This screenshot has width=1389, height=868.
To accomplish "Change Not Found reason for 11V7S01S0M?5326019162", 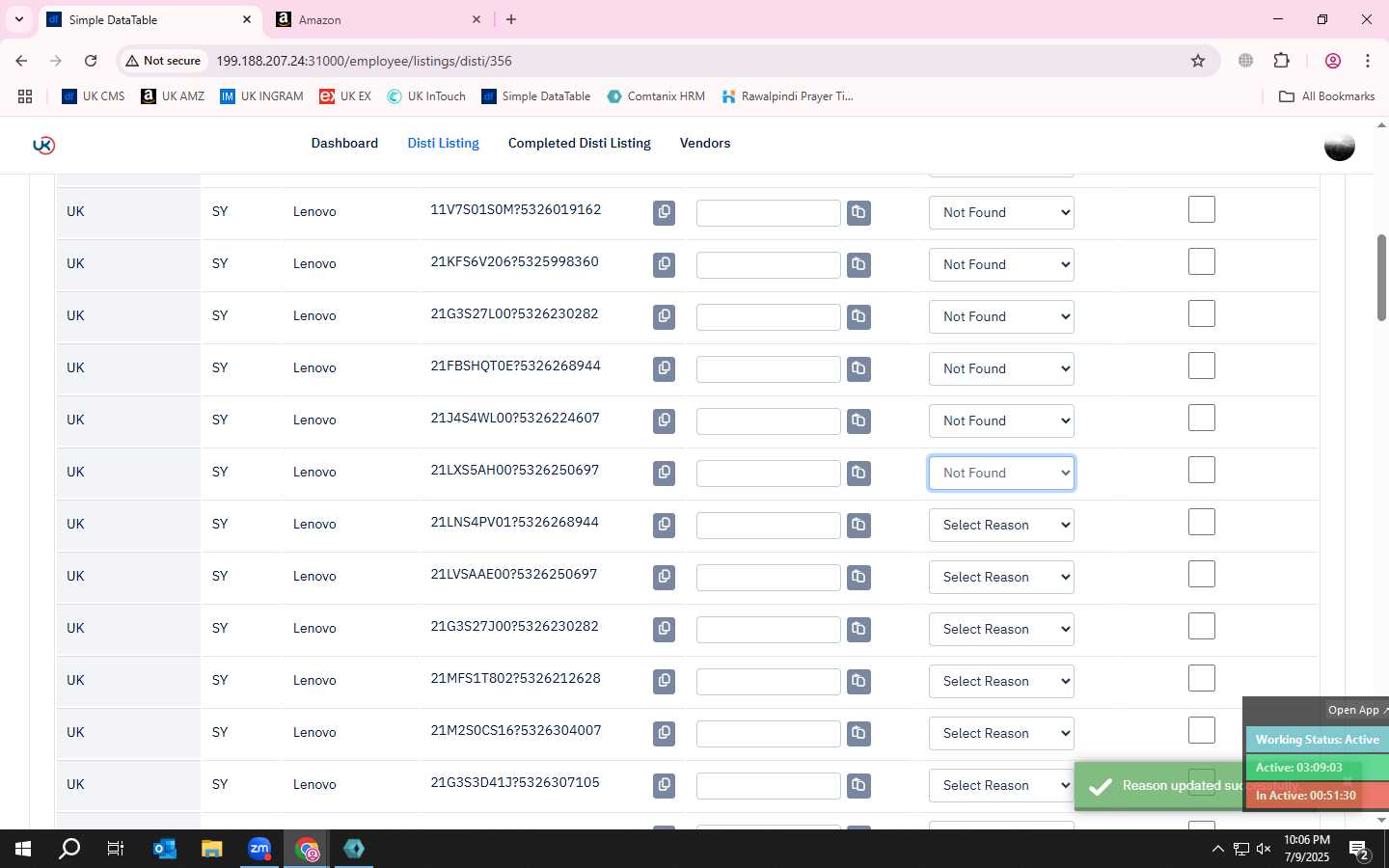I will click(x=1001, y=212).
